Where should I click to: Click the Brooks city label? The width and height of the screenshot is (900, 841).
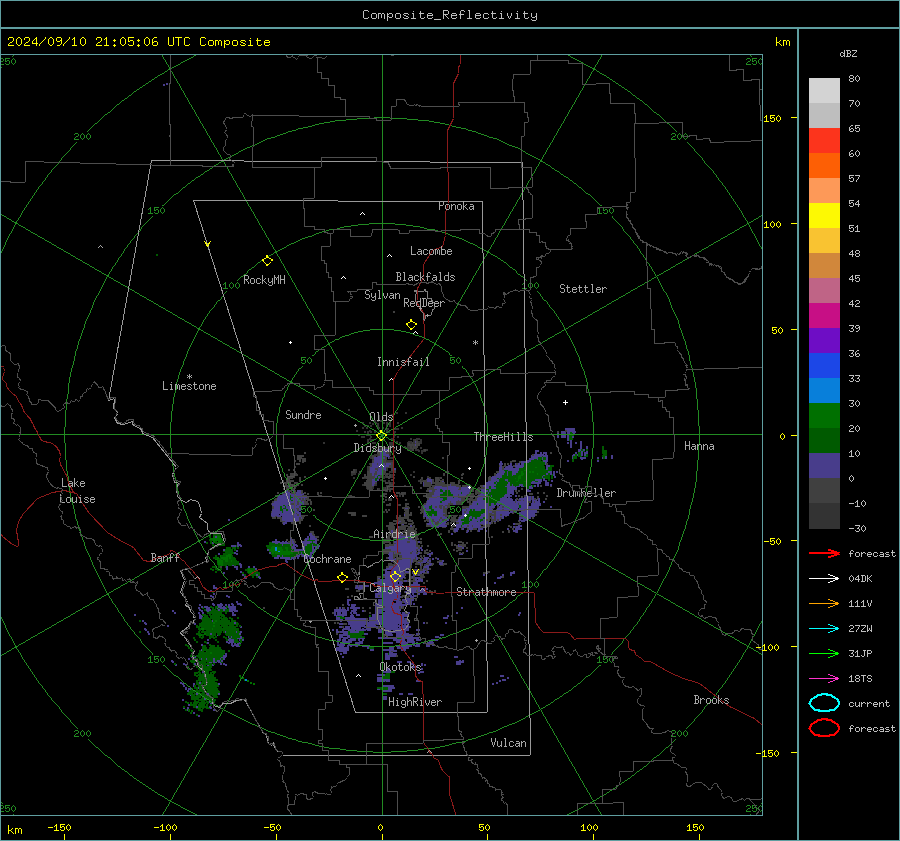[711, 700]
